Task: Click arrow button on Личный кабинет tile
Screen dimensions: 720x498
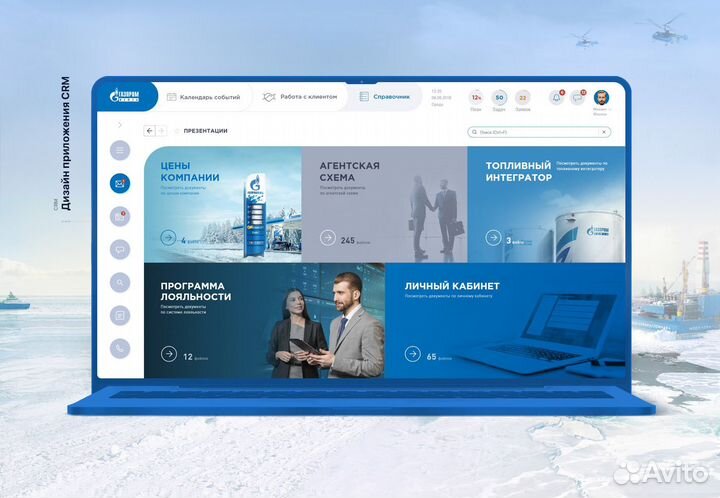Action: pos(412,354)
